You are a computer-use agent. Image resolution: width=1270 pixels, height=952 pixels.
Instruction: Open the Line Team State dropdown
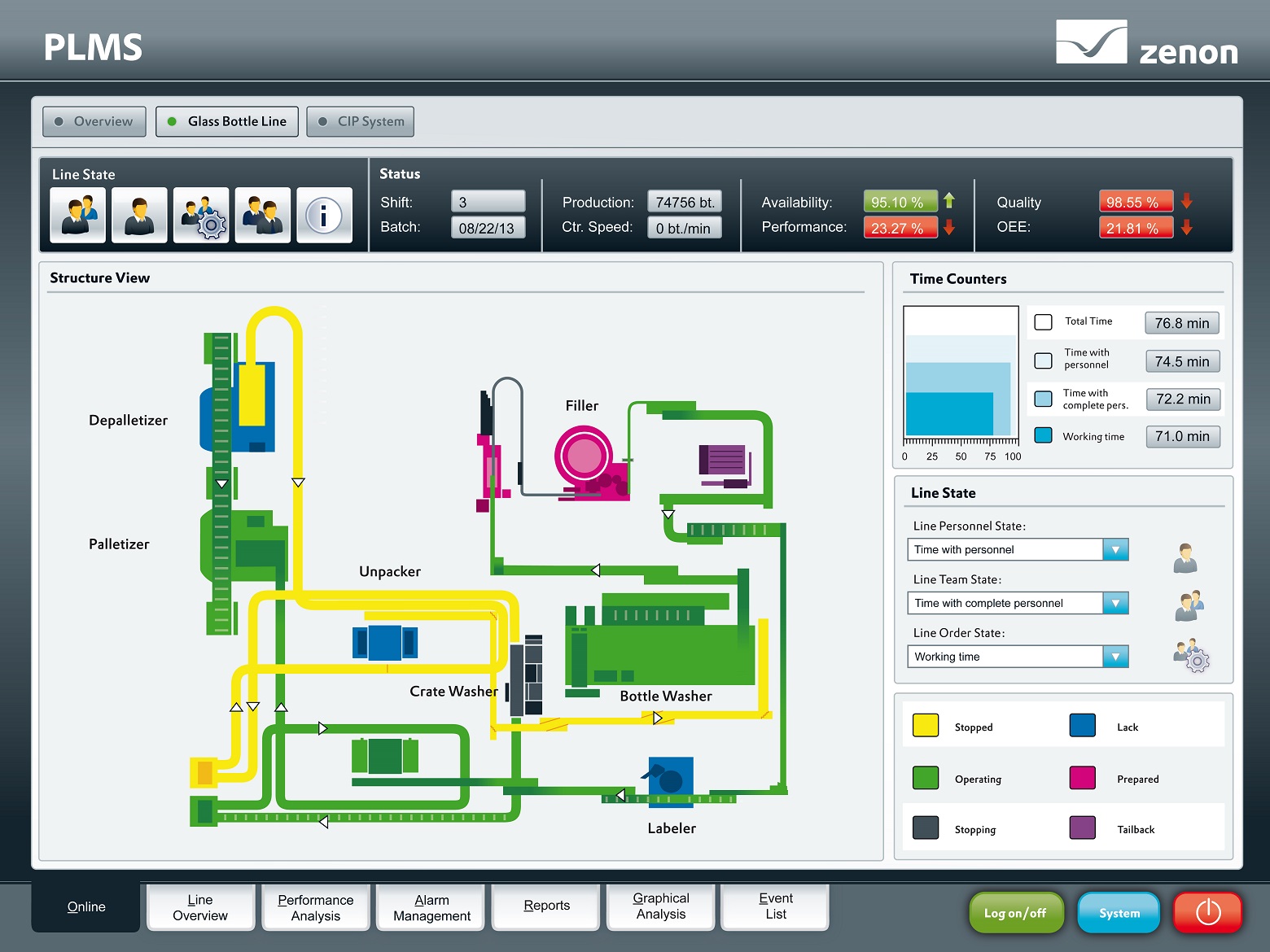coord(1115,603)
